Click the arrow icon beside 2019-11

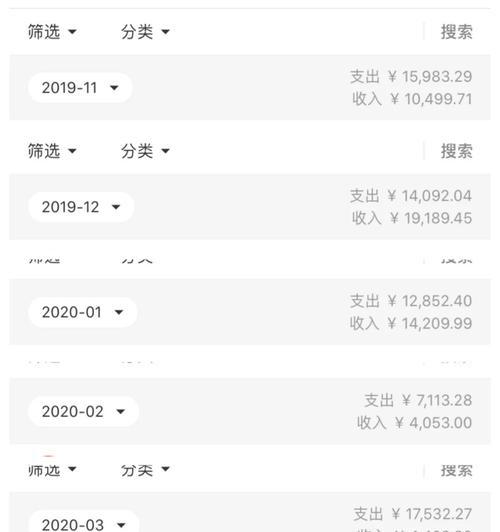click(x=114, y=88)
